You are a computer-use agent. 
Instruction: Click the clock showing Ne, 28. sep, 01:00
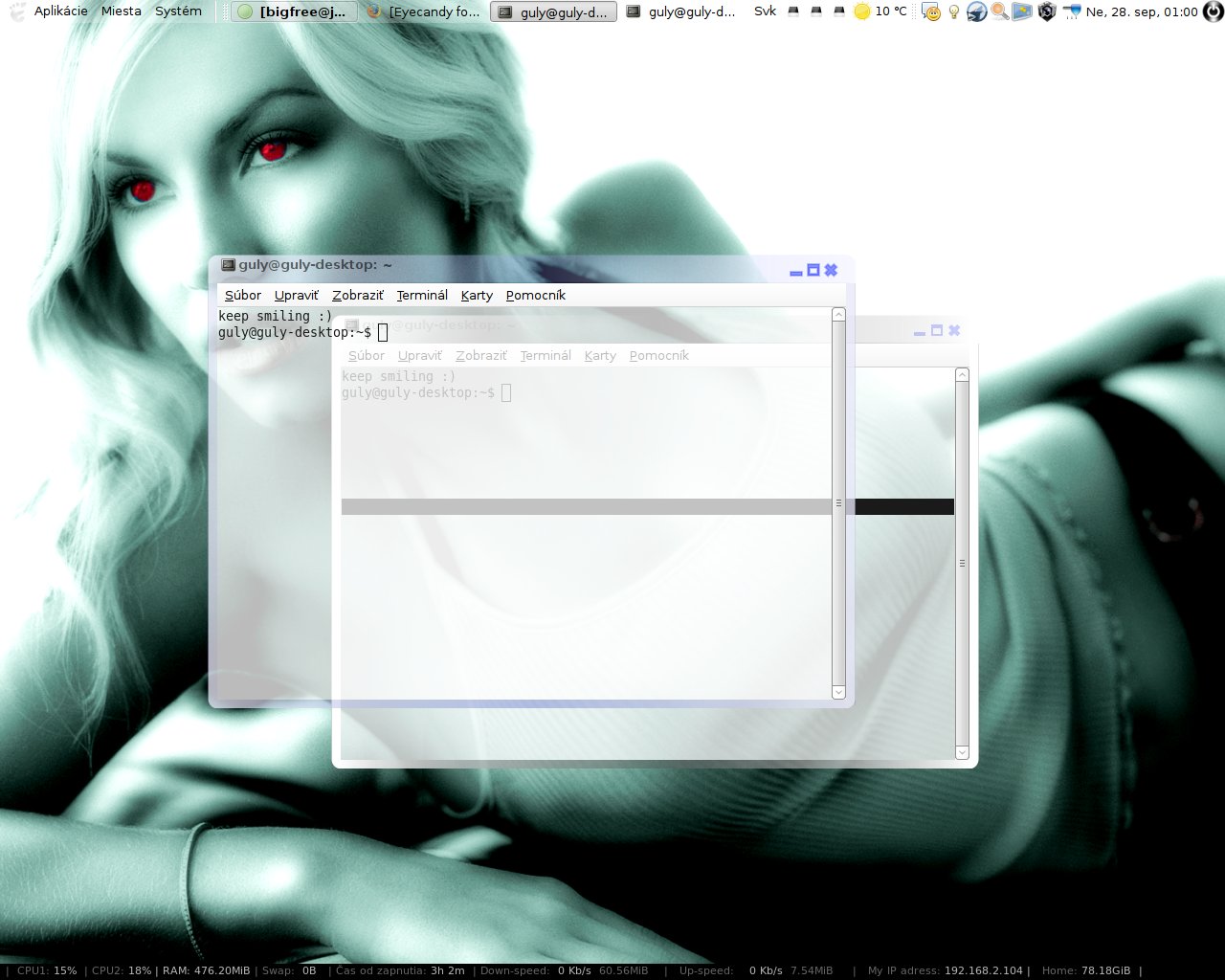[x=1142, y=11]
